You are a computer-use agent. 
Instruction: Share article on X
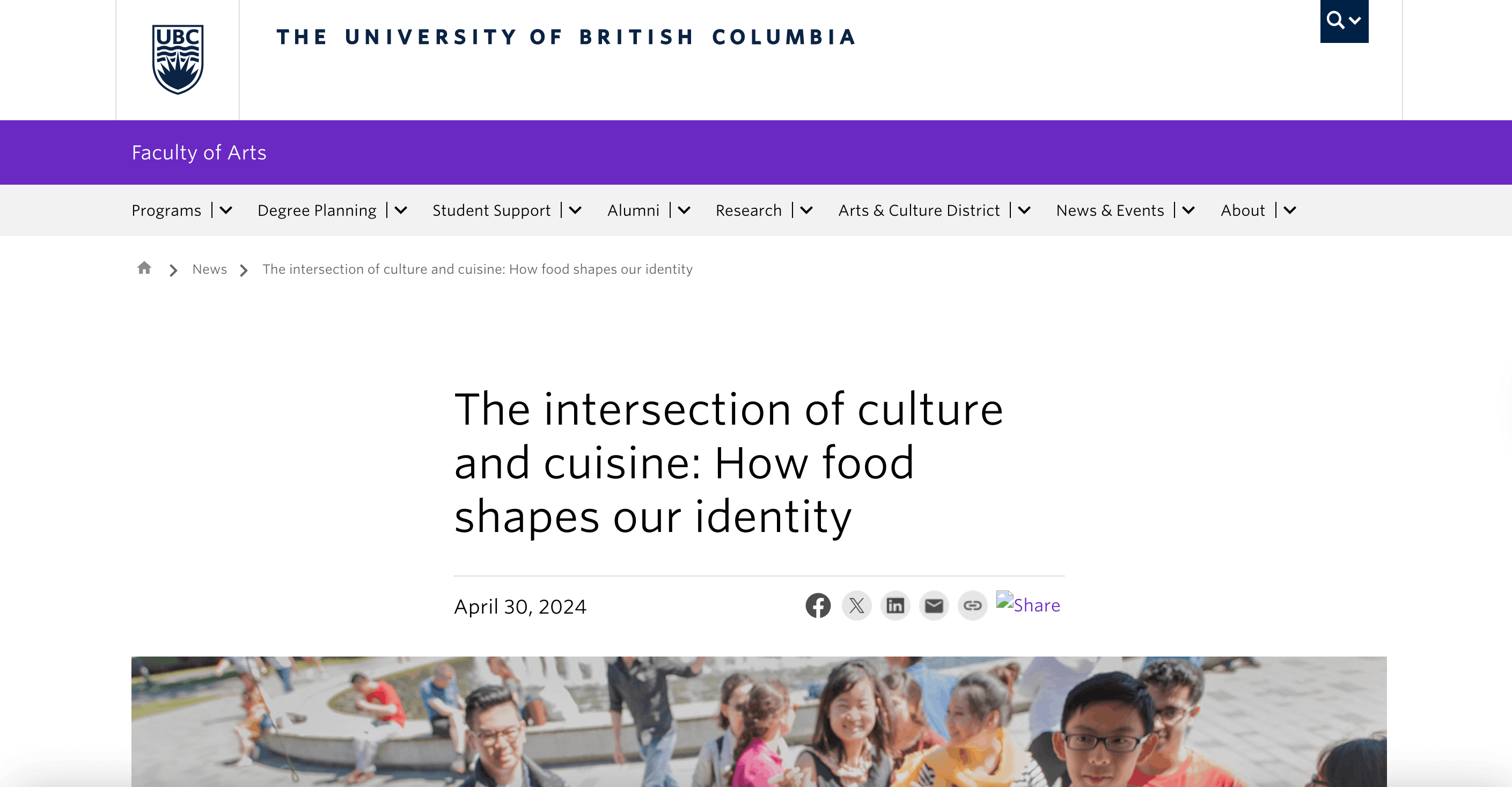pyautogui.click(x=856, y=606)
